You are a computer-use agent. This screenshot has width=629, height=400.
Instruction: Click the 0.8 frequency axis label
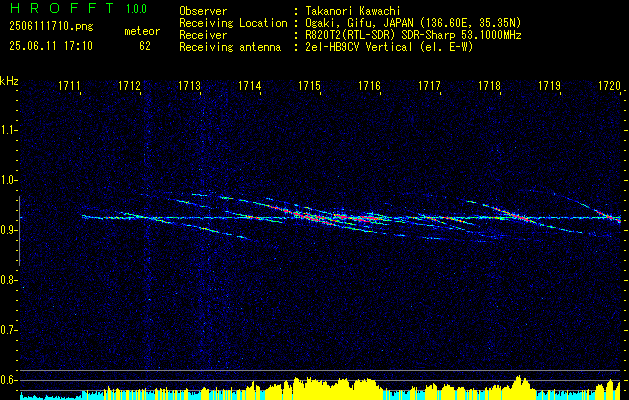(x=7, y=280)
